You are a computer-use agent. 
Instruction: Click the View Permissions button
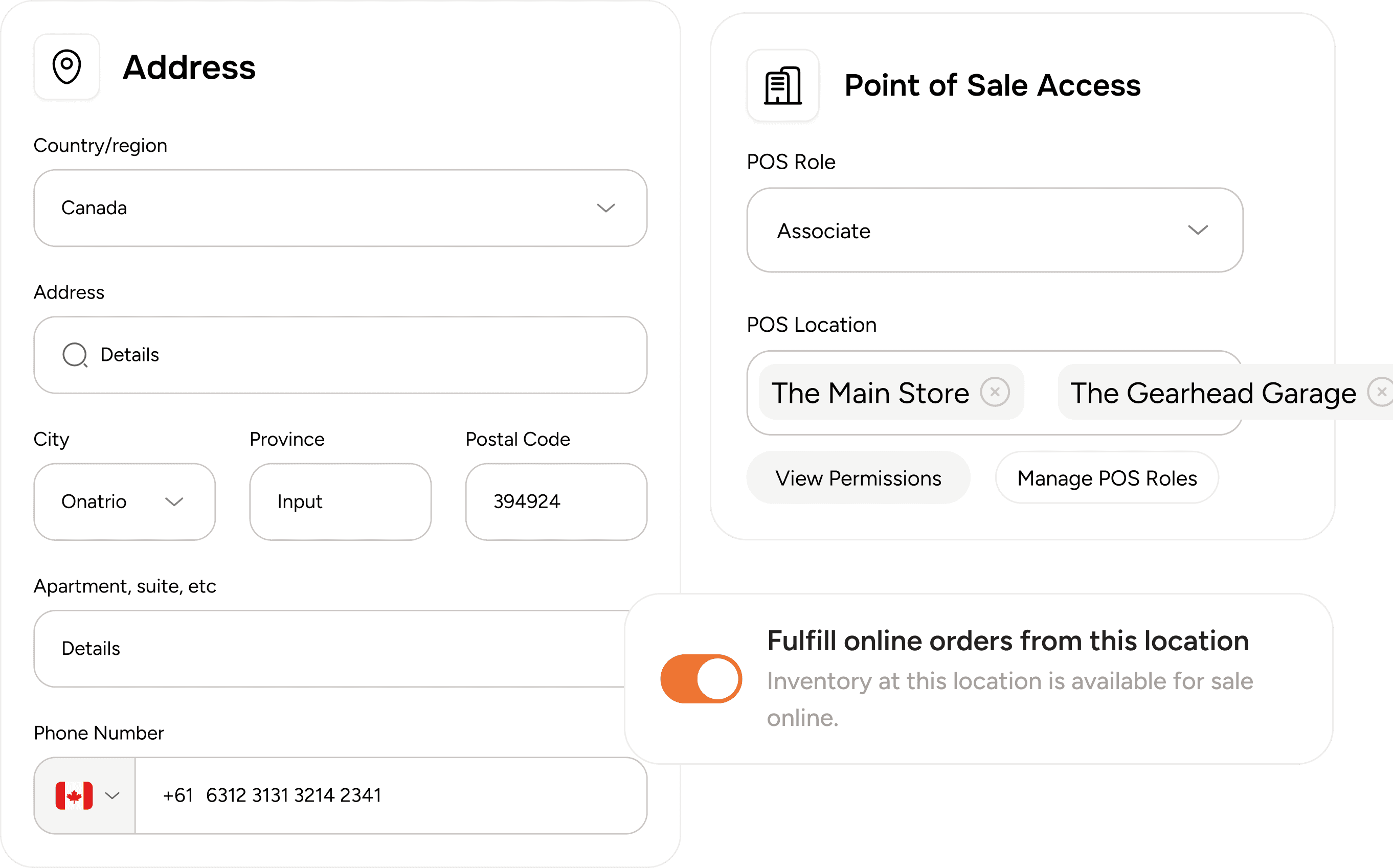(x=858, y=477)
